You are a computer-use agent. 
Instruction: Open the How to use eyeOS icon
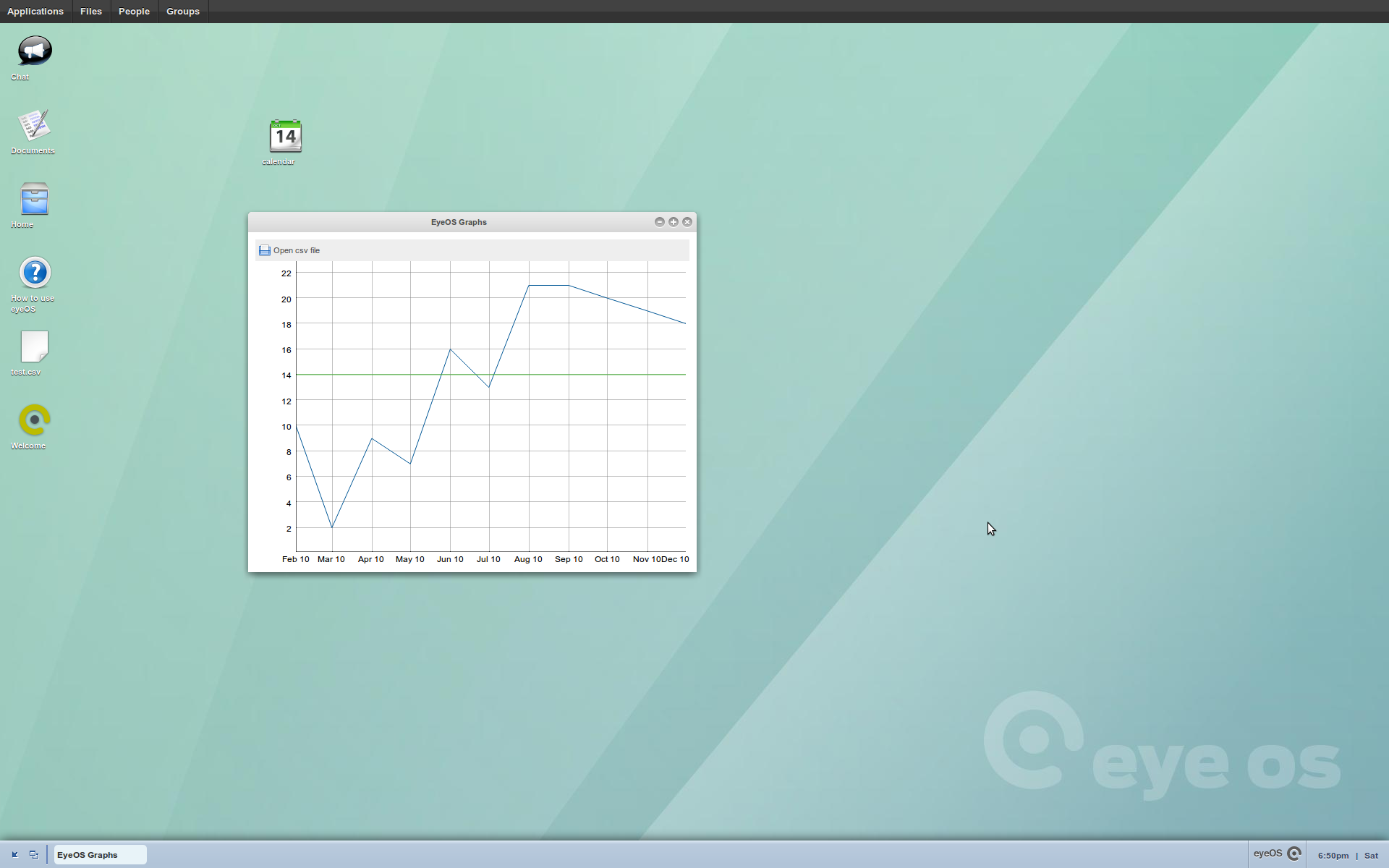click(34, 273)
